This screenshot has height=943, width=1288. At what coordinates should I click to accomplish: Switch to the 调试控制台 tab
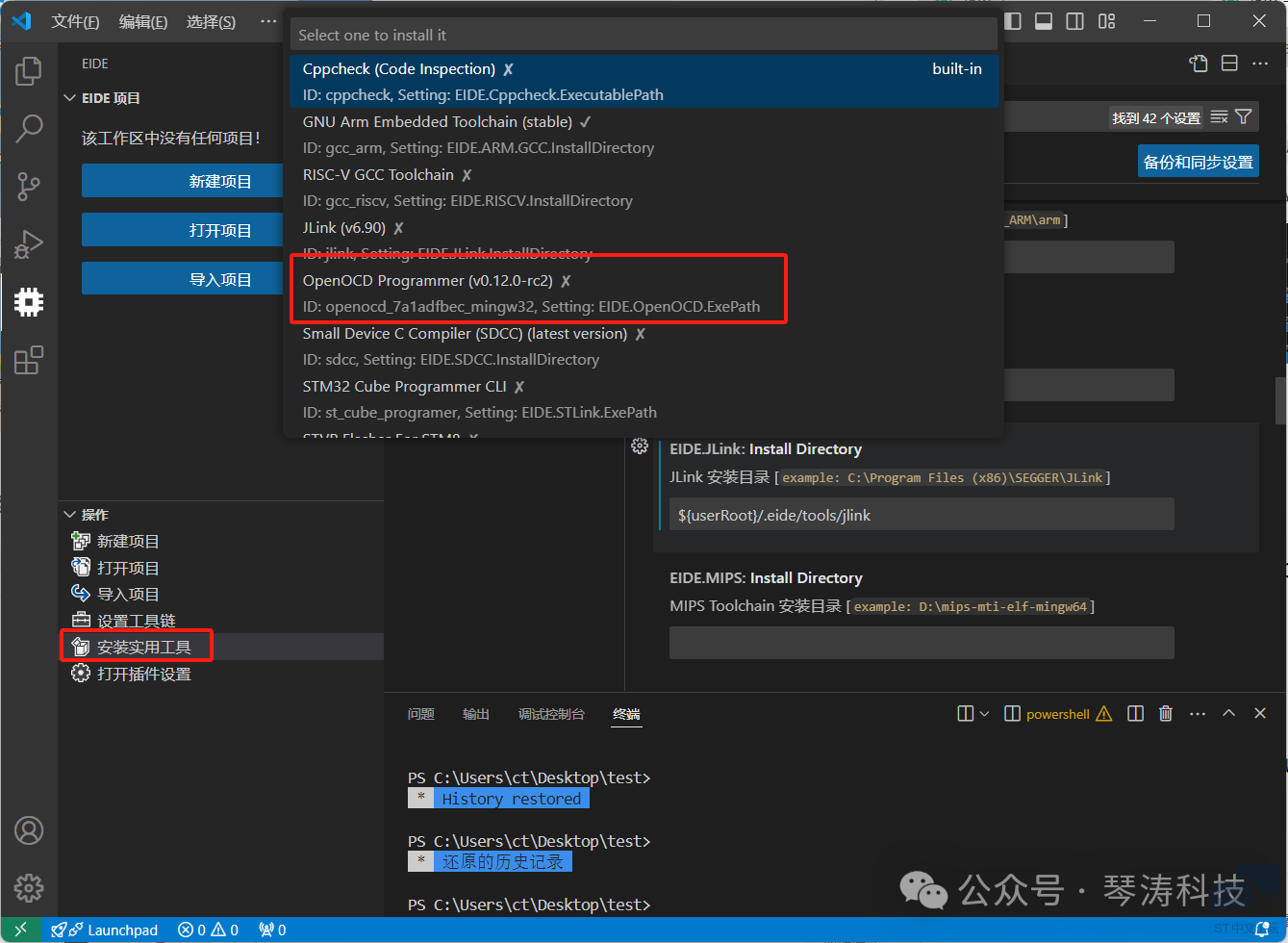click(x=551, y=714)
